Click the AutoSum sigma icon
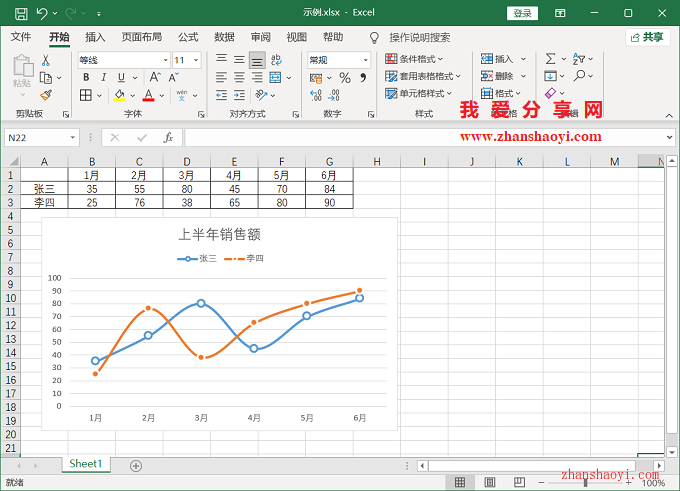680x491 pixels. tap(550, 59)
